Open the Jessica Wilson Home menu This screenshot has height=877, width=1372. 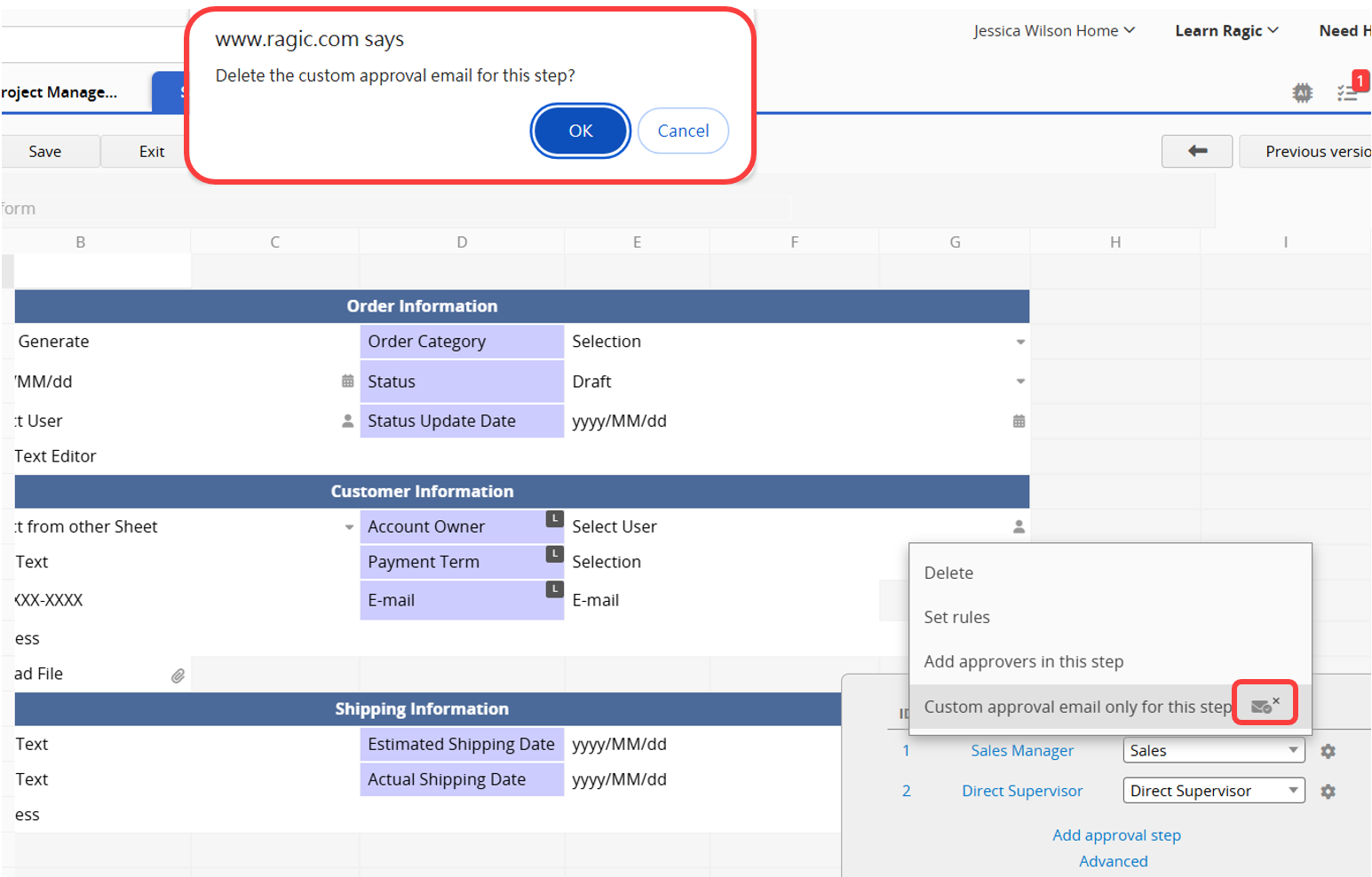tap(1053, 31)
